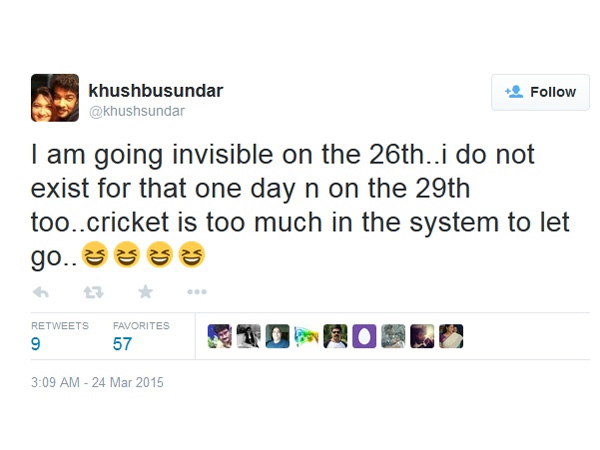Viewport: 600px width, 450px height.
Task: Click the first laughing emoji in tweet
Action: [96, 258]
